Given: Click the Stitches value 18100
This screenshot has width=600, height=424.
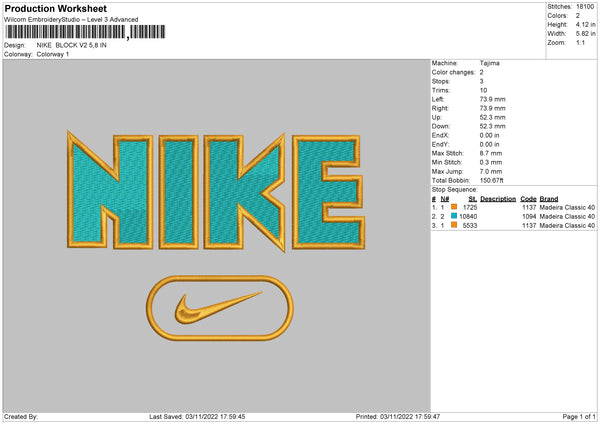Looking at the screenshot, I should tap(585, 7).
